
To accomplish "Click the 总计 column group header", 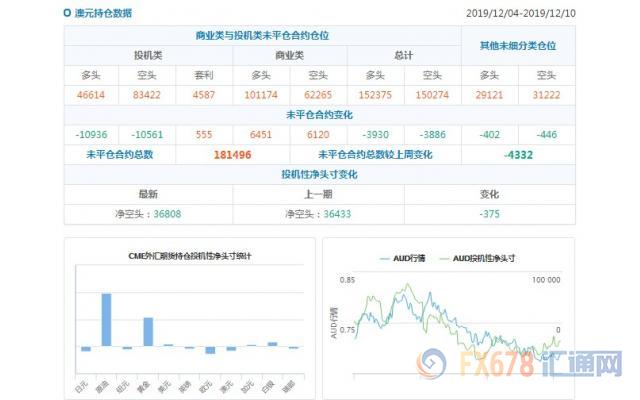I will coord(403,56).
